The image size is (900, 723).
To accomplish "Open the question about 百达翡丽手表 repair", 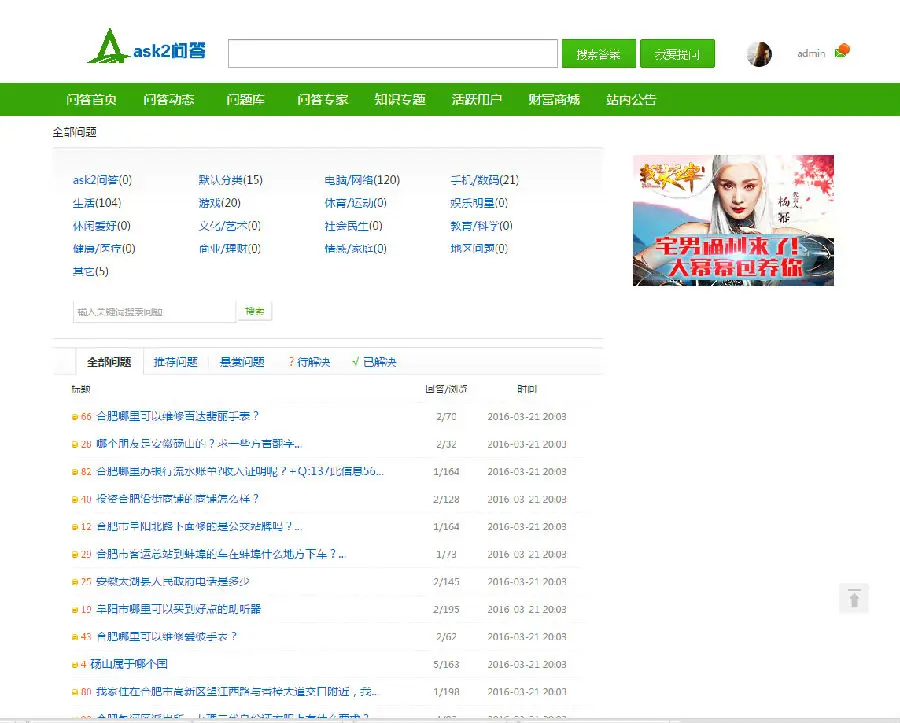I will click(x=177, y=417).
